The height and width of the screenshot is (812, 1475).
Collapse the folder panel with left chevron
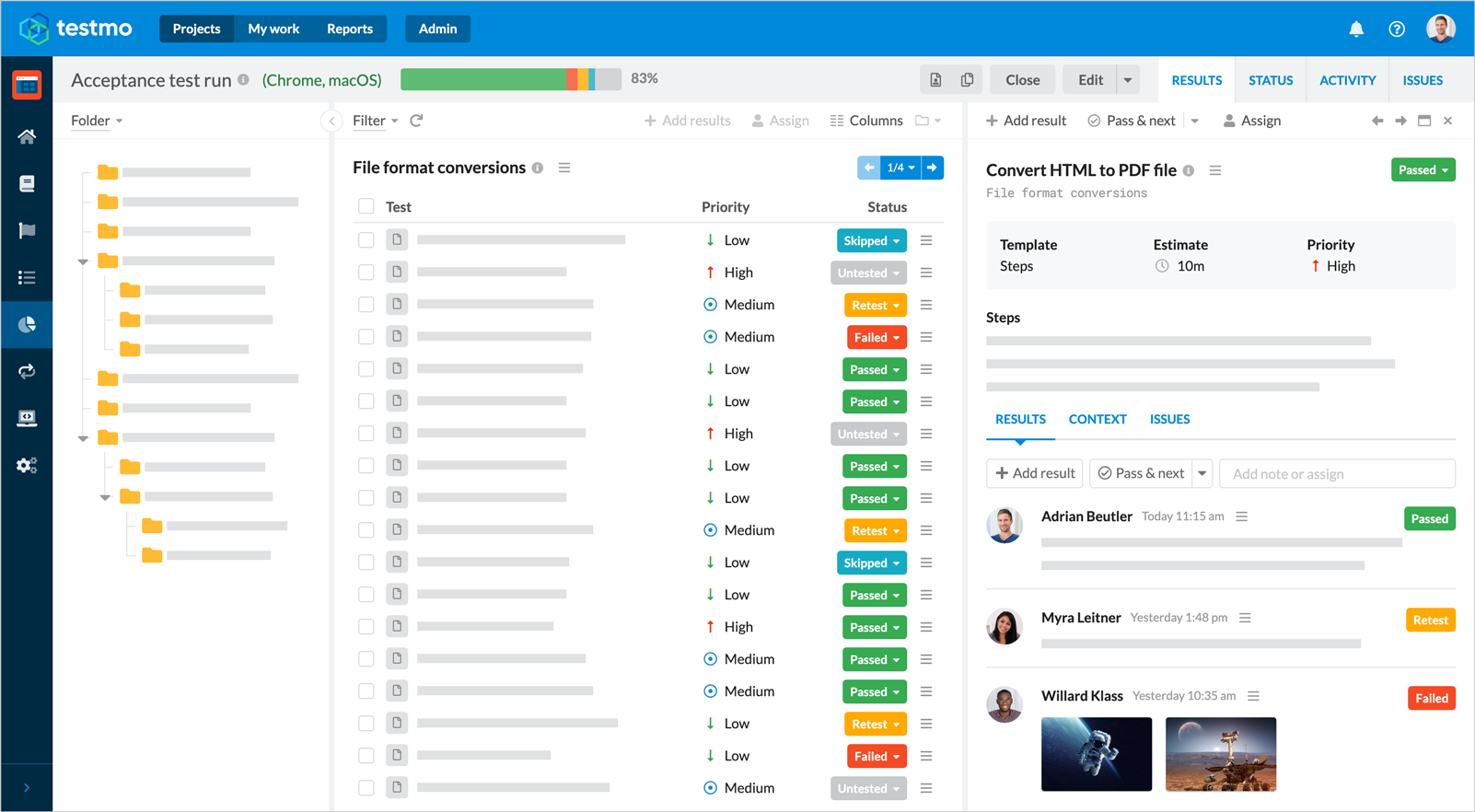(332, 121)
